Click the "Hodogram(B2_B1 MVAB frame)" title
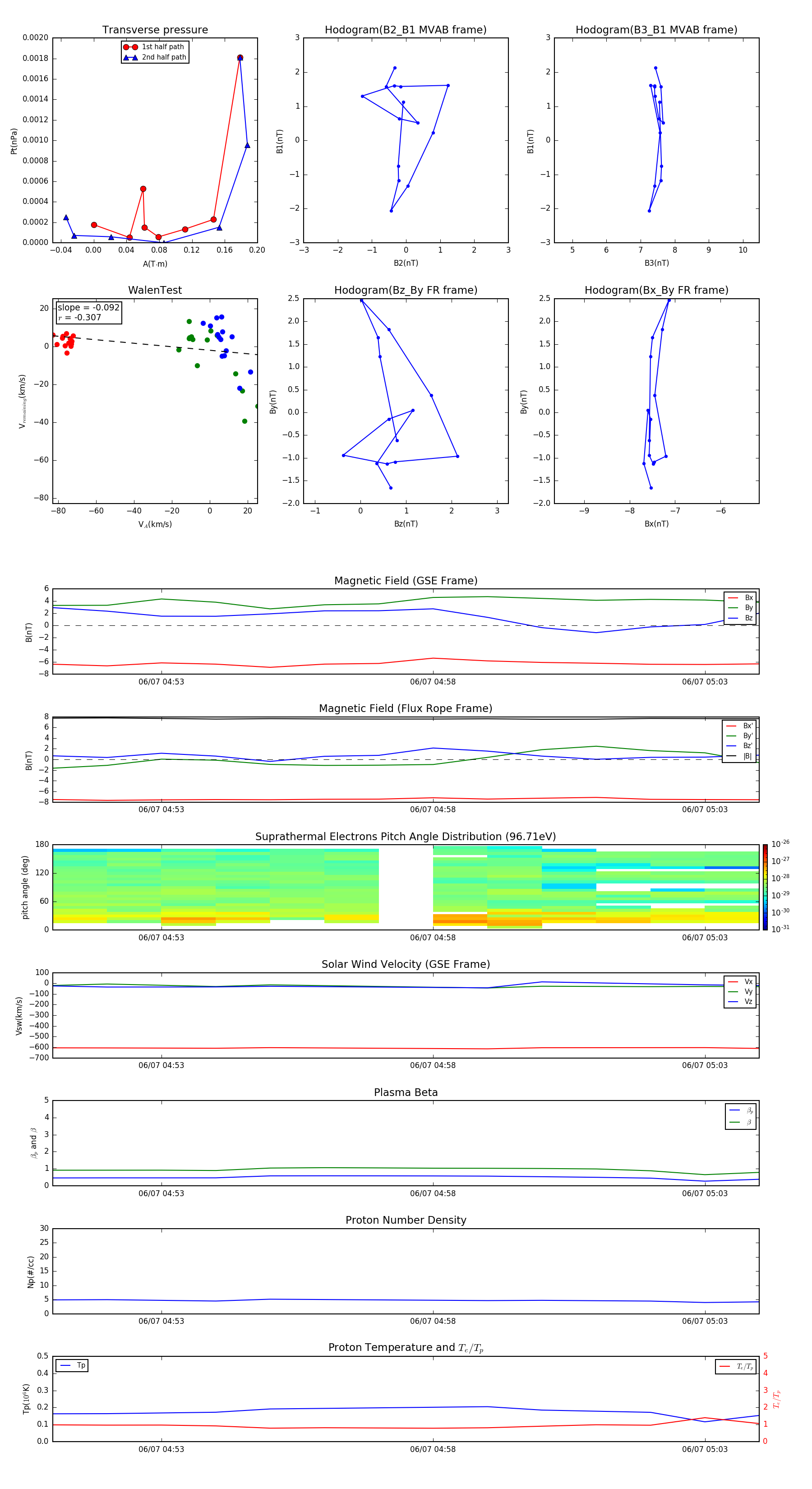Image resolution: width=812 pixels, height=1489 pixels. click(x=406, y=29)
